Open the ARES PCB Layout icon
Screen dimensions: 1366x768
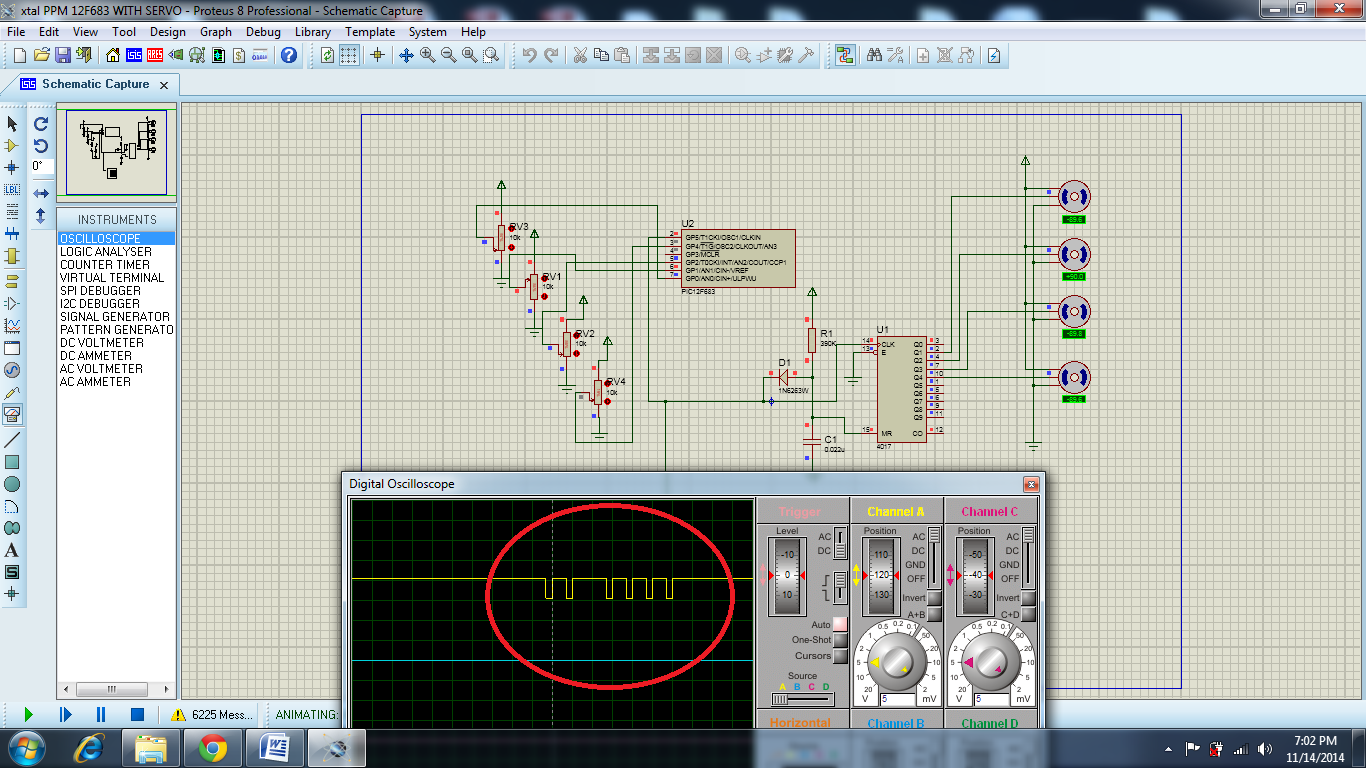click(x=156, y=55)
